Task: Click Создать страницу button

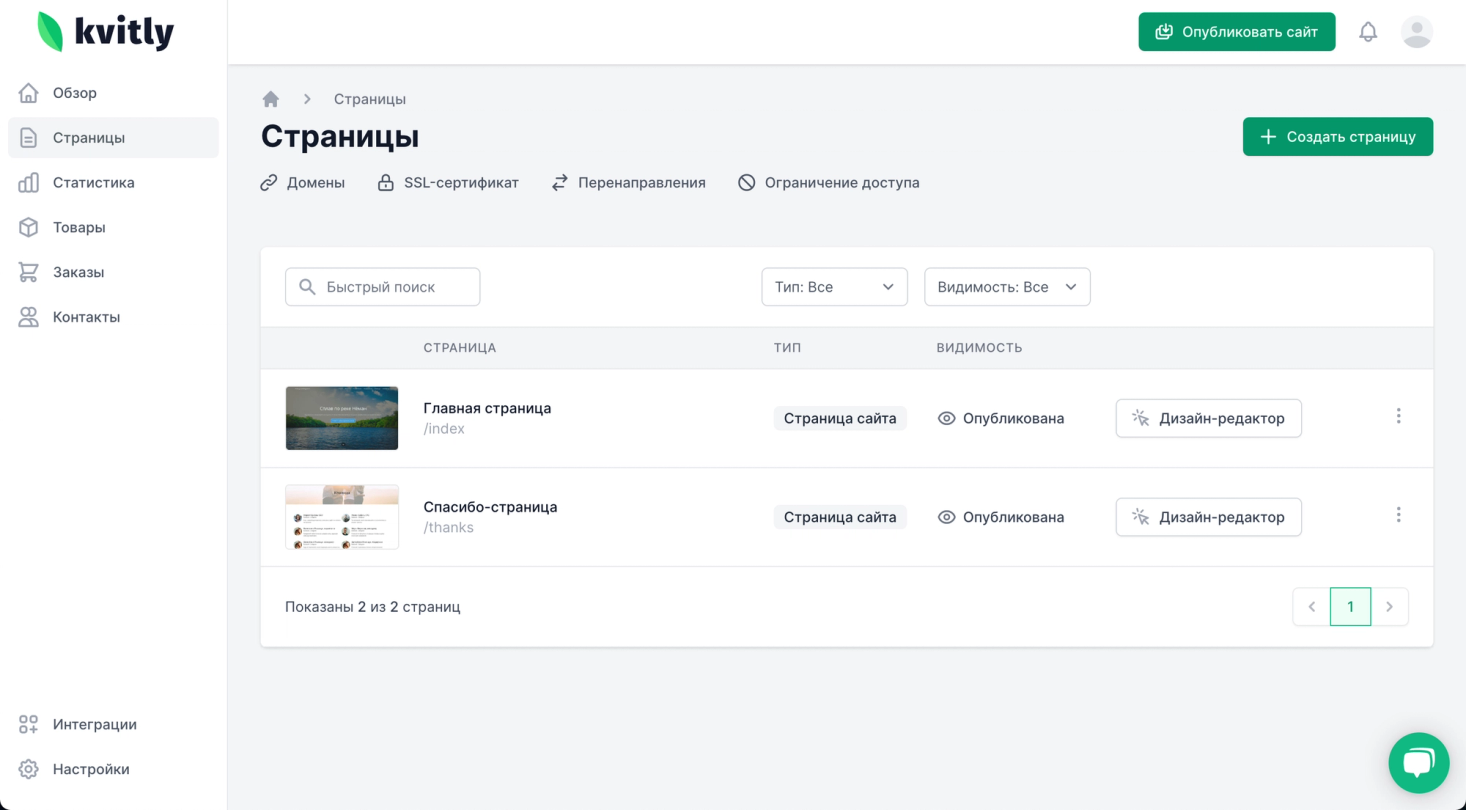Action: (x=1338, y=137)
